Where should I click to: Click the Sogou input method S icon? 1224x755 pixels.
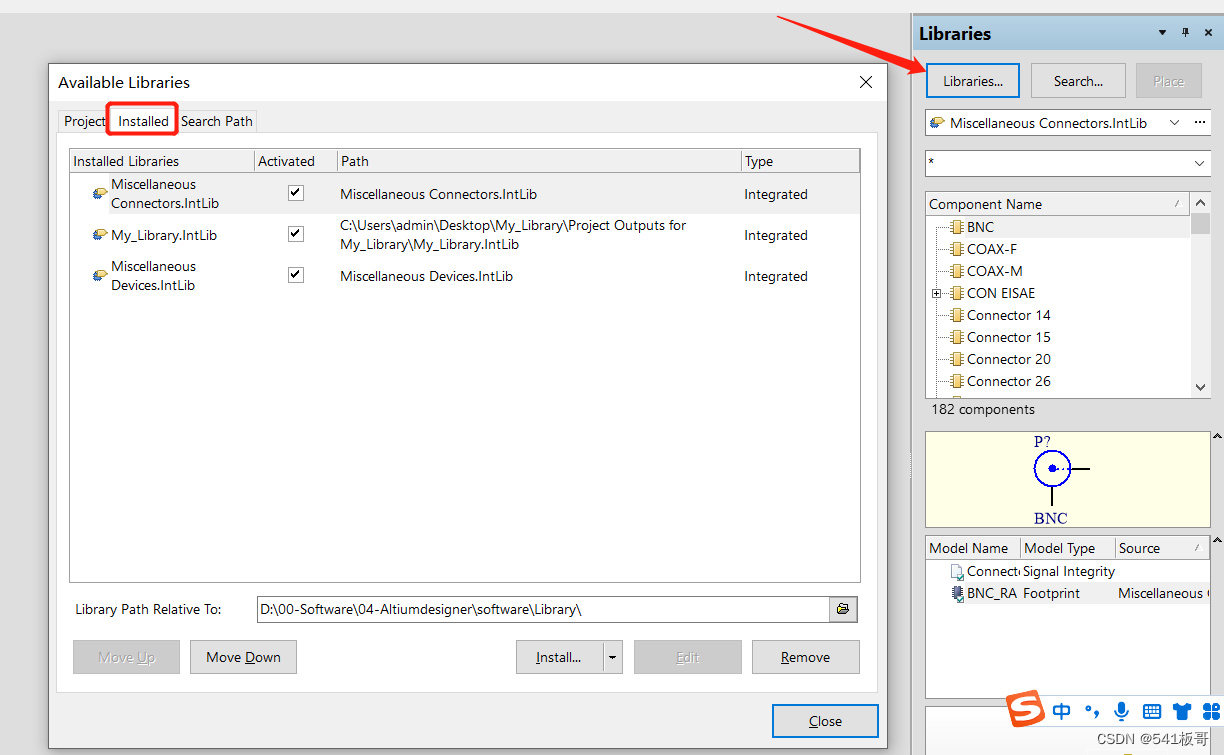(x=1025, y=710)
